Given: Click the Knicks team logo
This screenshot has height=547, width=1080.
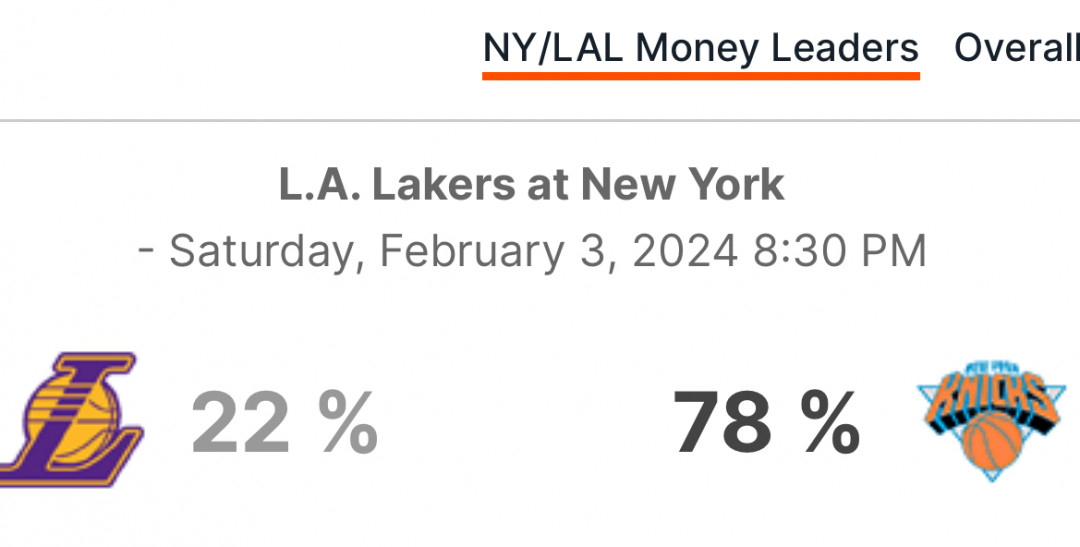Looking at the screenshot, I should coord(992,418).
